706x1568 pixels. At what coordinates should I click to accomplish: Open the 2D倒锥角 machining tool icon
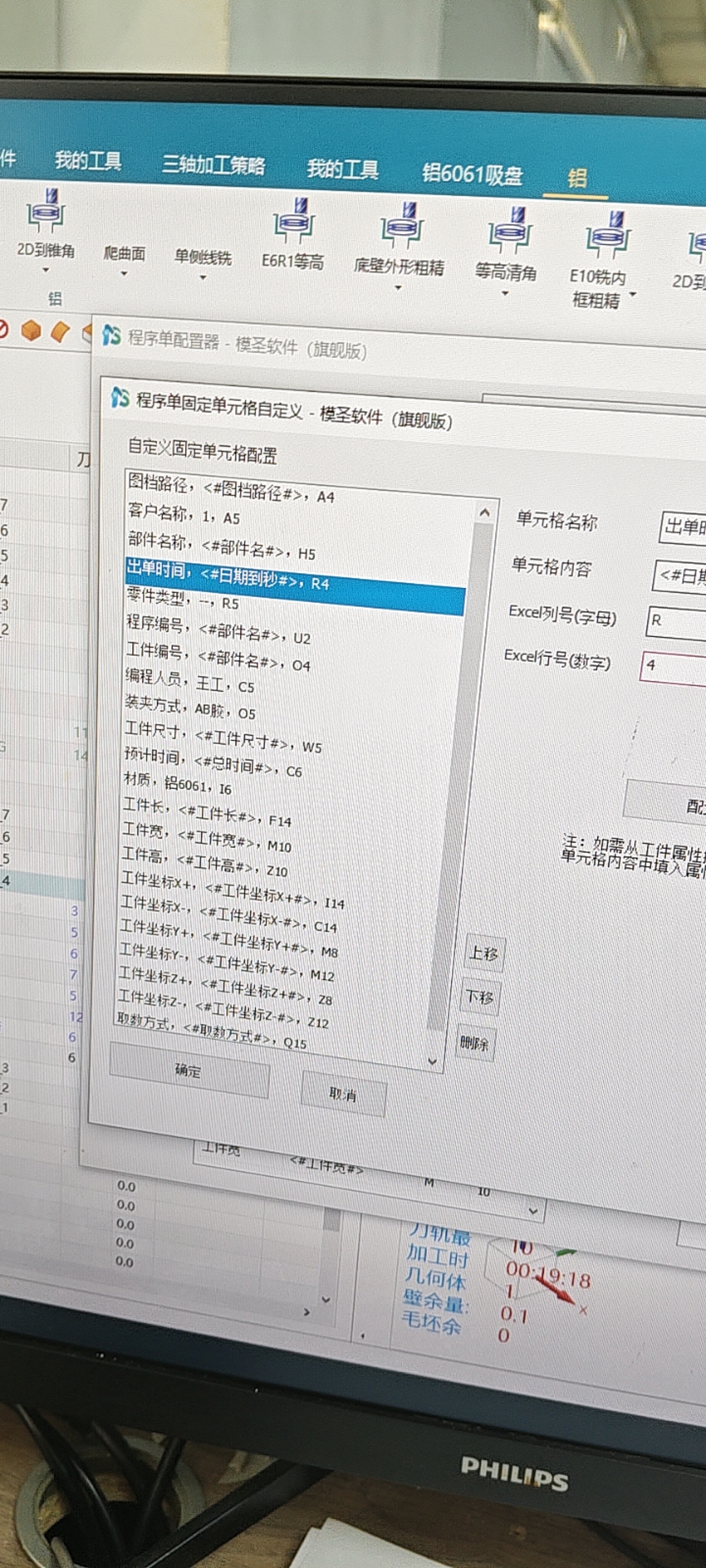(x=45, y=212)
